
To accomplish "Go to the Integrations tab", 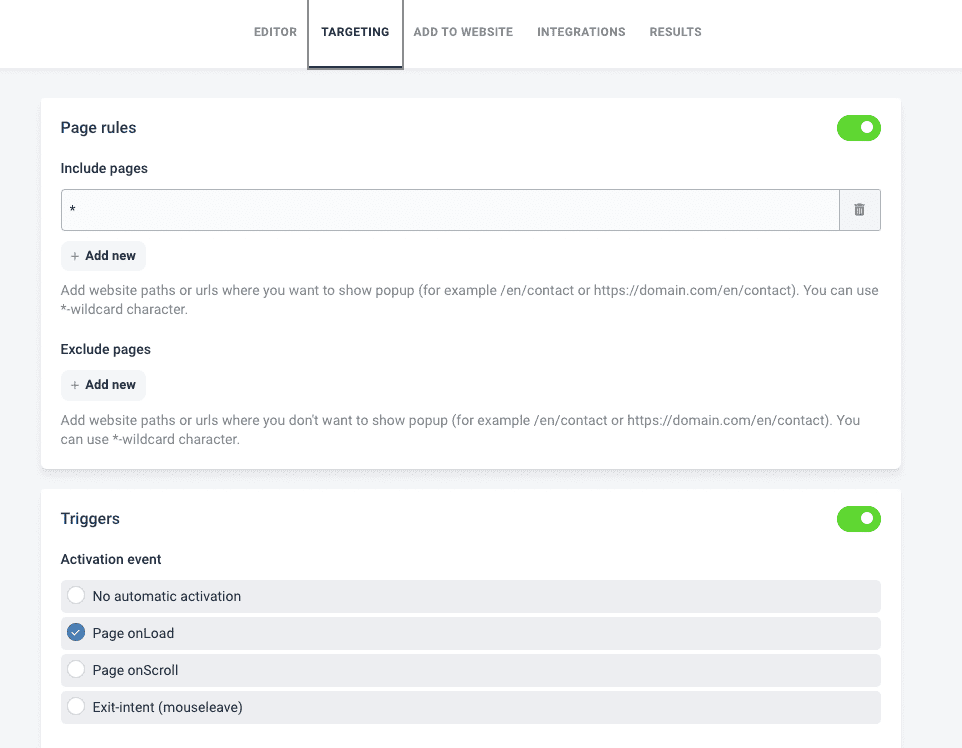I will [x=581, y=32].
